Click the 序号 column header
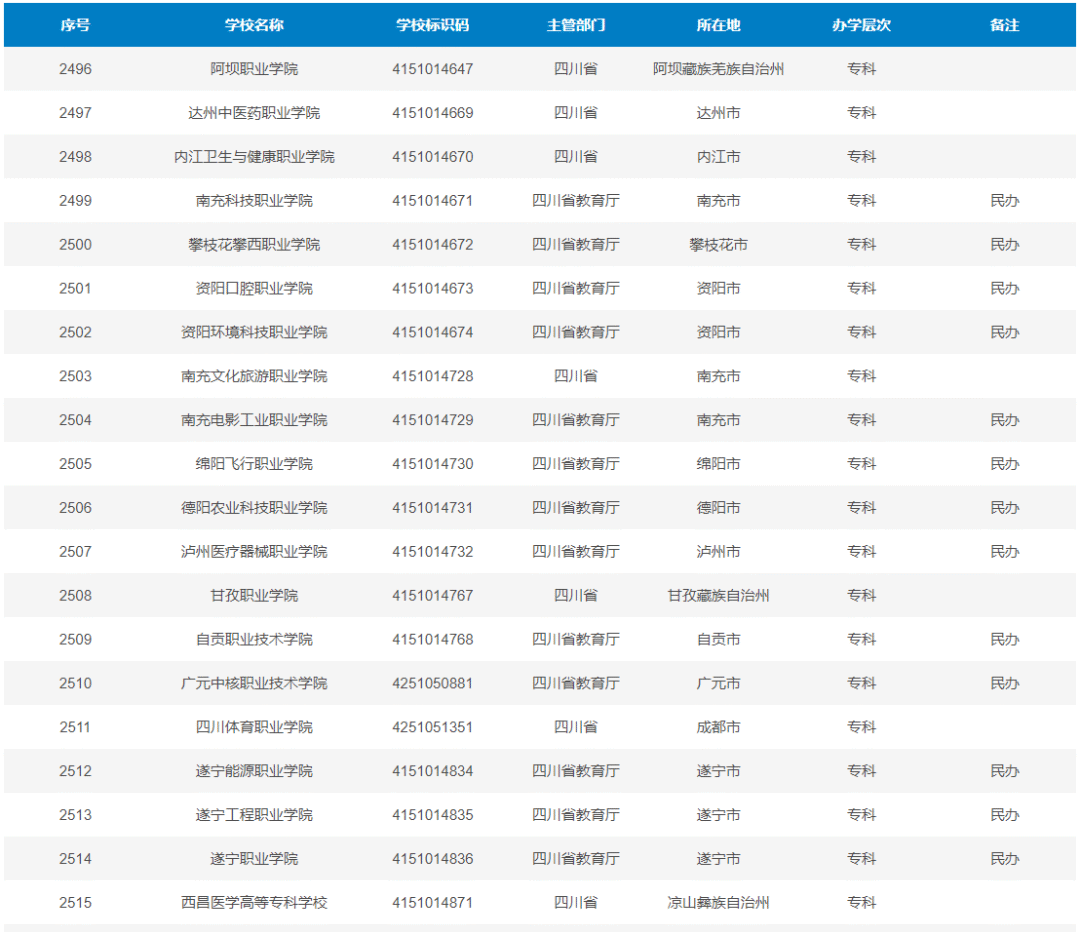Viewport: 1080px width, 937px height. click(75, 25)
